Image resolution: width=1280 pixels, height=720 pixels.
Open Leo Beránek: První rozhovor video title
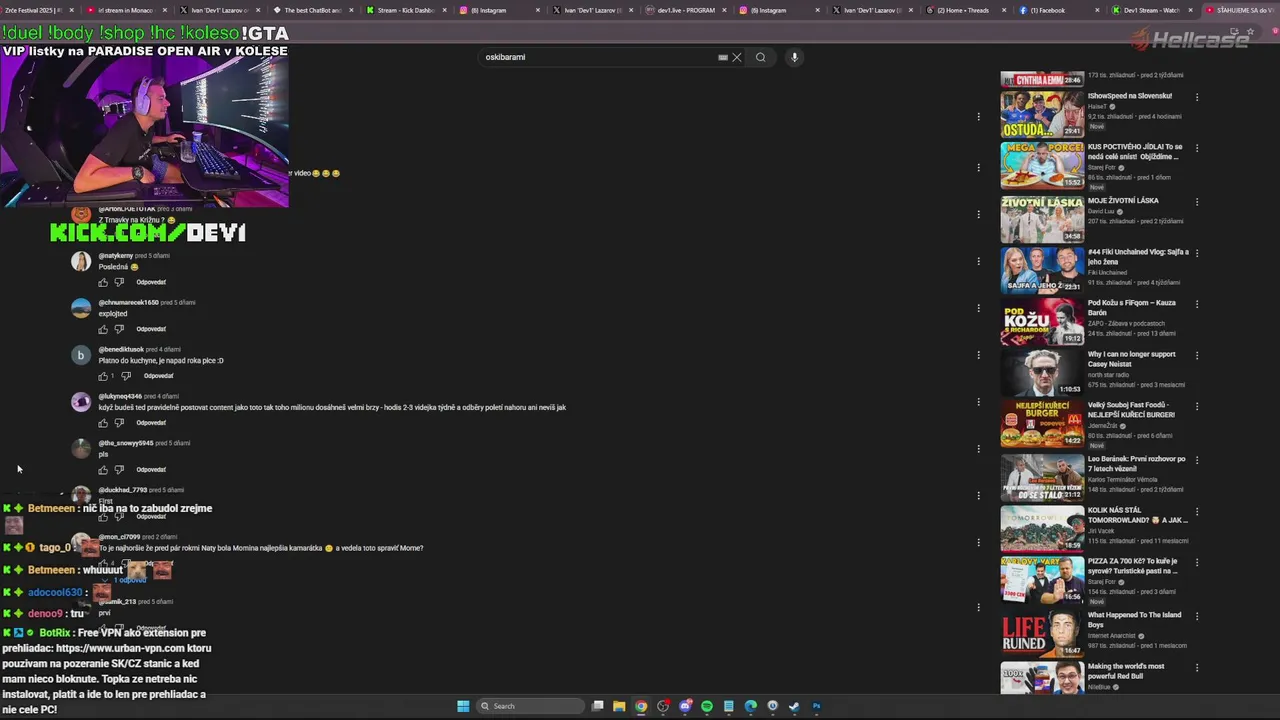(1137, 464)
